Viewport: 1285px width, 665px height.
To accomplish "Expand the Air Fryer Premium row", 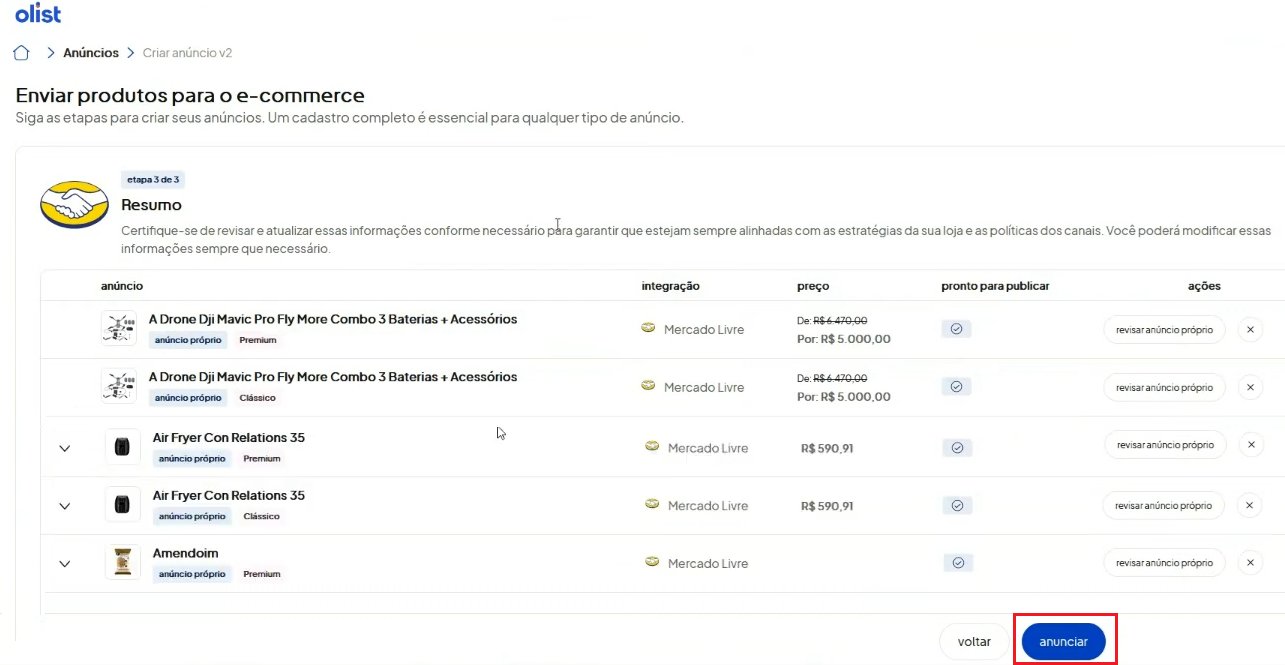I will pos(65,448).
